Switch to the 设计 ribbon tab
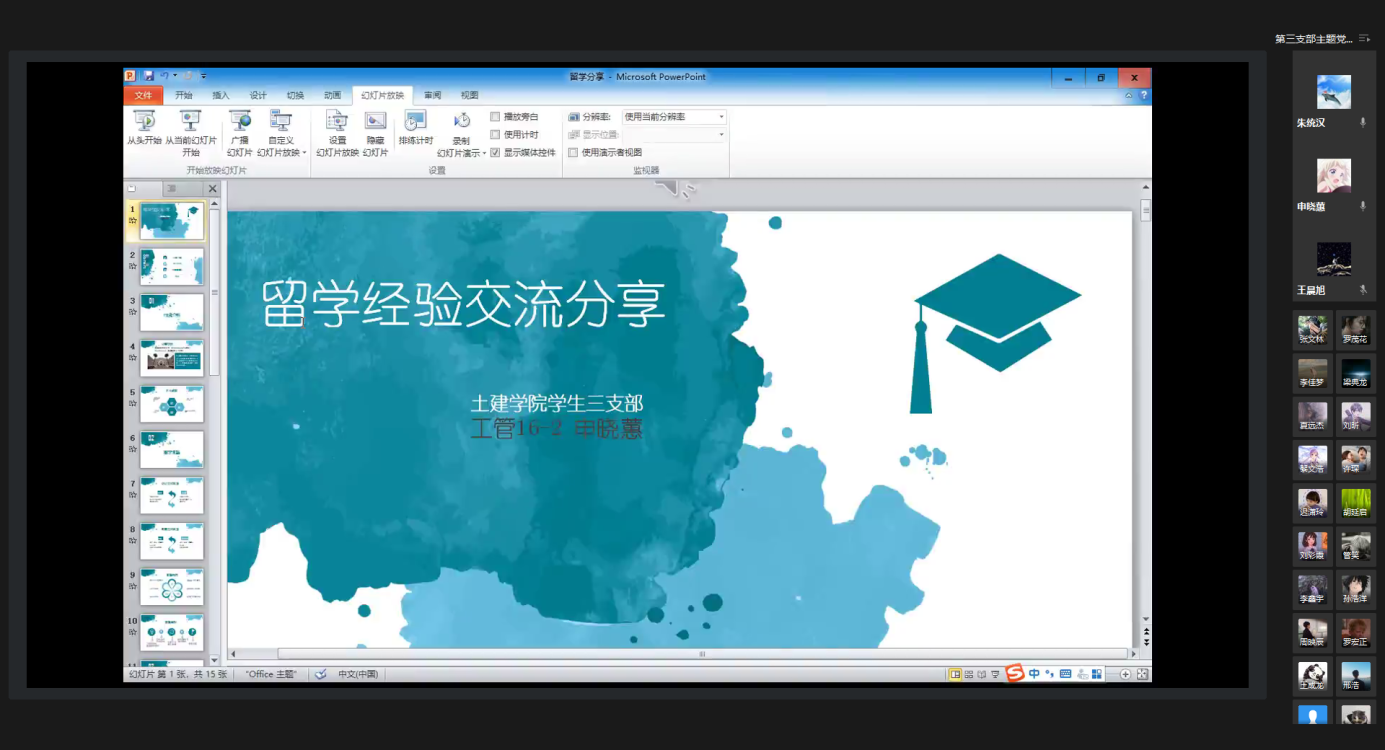 coord(258,96)
